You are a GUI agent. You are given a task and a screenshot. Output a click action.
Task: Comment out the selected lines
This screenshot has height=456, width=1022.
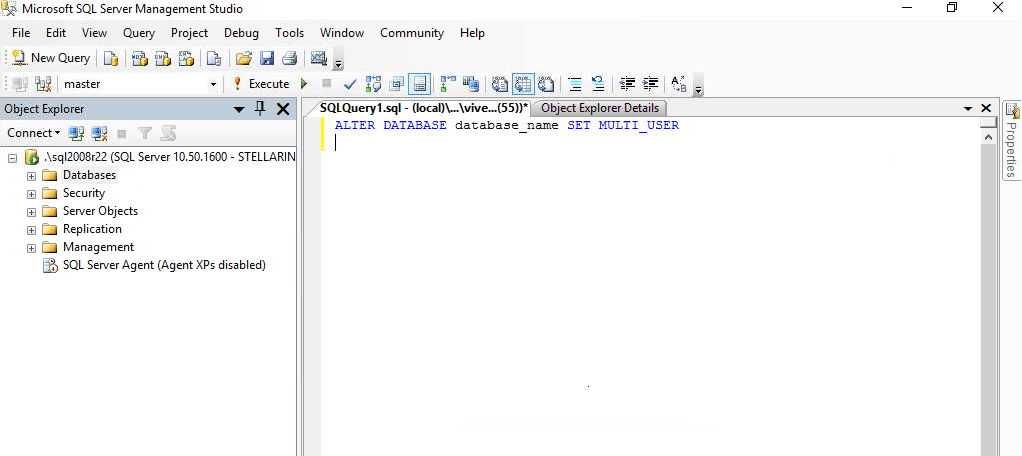pos(575,83)
